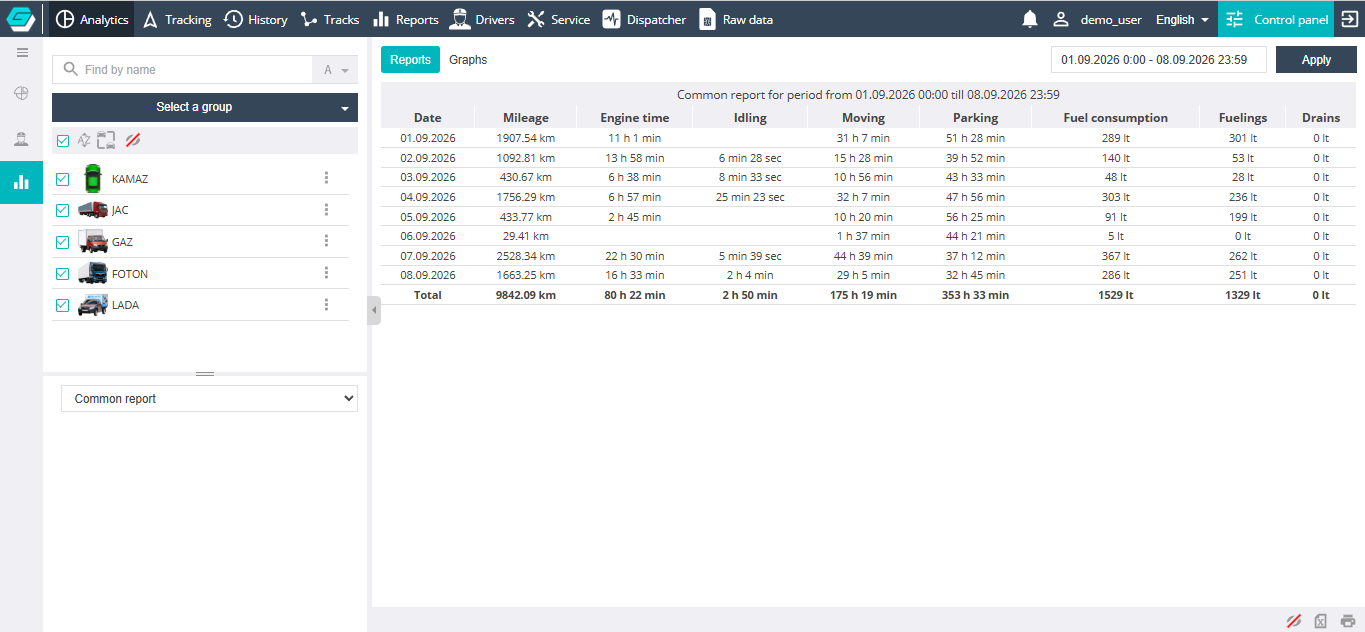Screen dimensions: 1365x632
Task: Uncheck the KAMAZ vehicle checkbox
Action: (63, 179)
